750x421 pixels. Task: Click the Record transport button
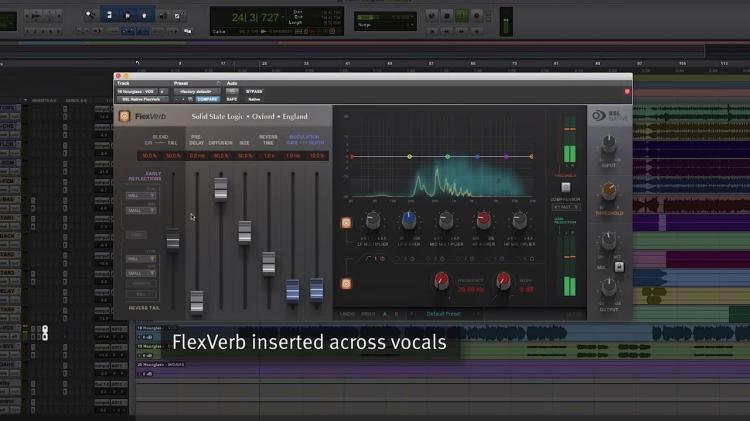[476, 16]
